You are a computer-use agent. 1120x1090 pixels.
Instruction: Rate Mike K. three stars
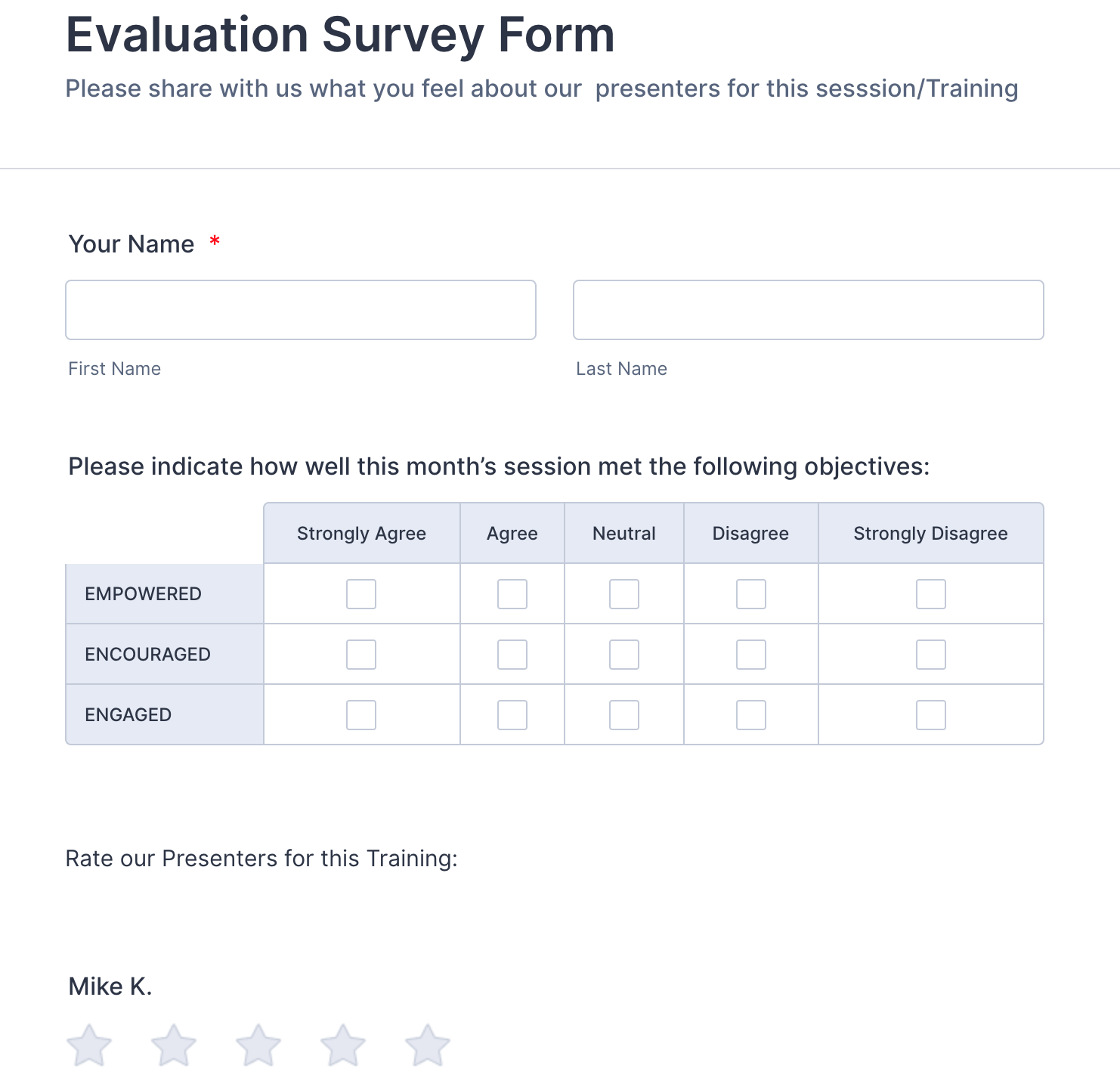(x=258, y=1045)
